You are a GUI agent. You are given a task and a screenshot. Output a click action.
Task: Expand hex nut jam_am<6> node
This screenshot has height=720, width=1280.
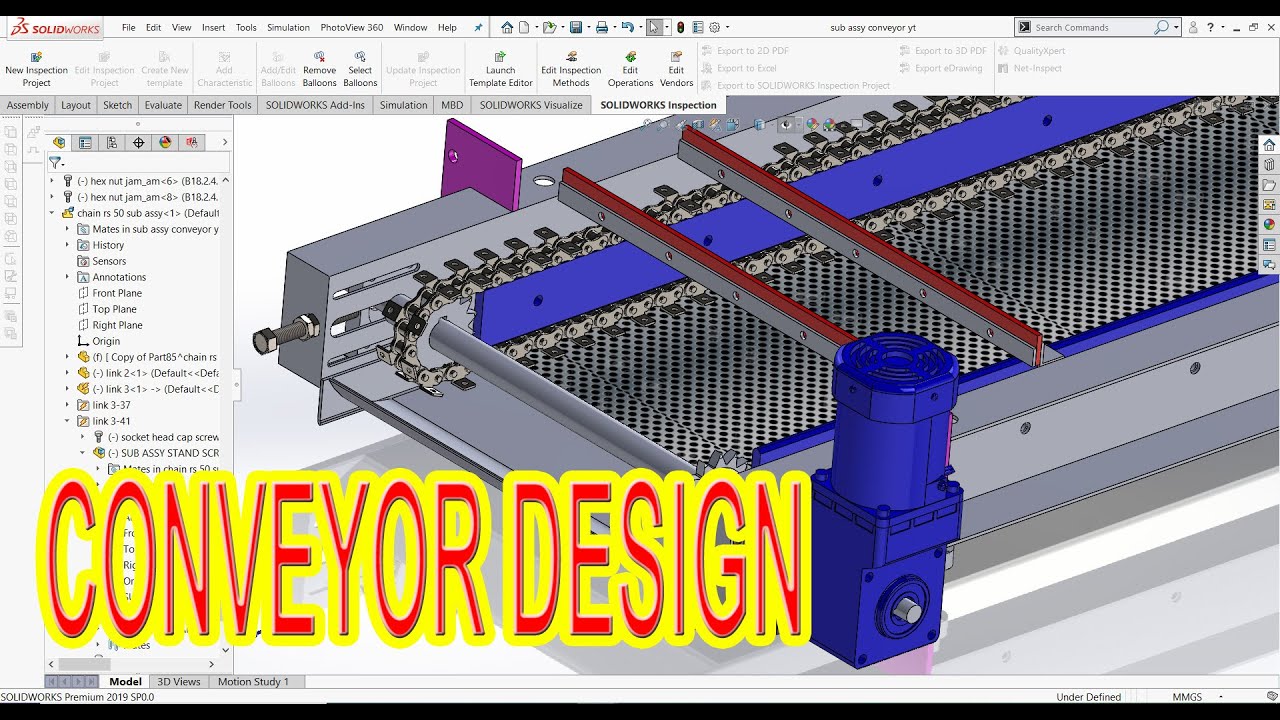click(52, 181)
